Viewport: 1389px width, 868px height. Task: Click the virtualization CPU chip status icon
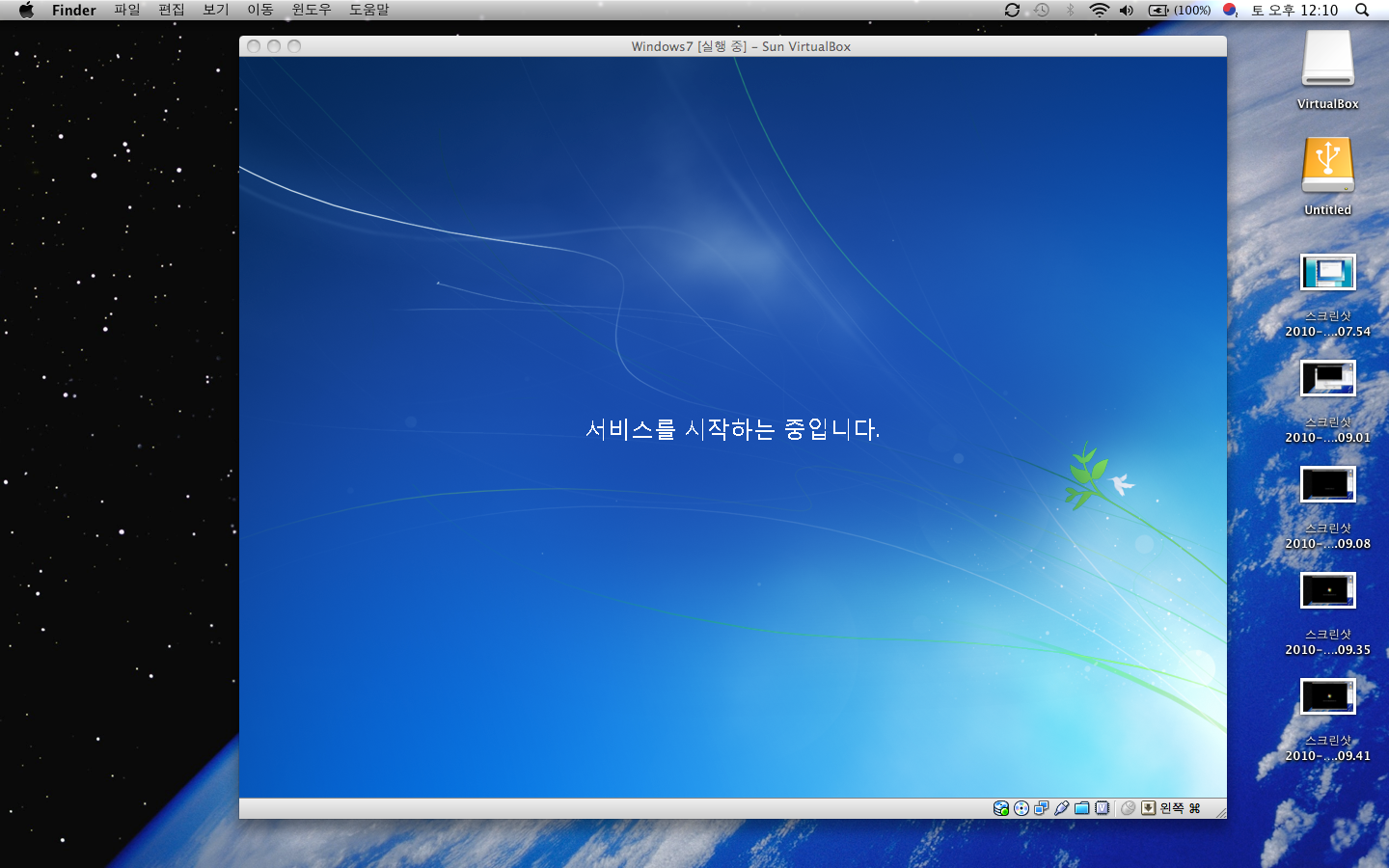(x=1103, y=808)
